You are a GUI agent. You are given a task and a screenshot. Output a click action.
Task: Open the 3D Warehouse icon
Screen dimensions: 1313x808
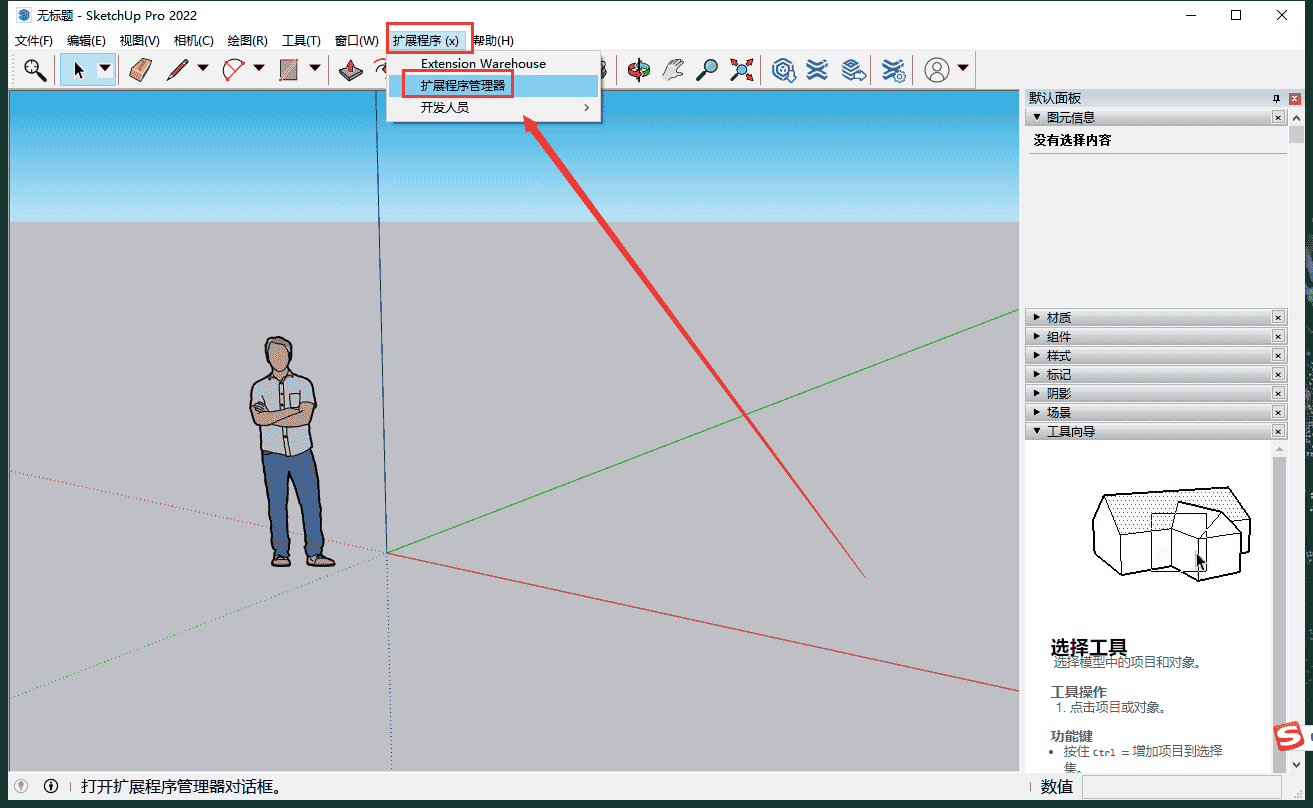pyautogui.click(x=783, y=70)
